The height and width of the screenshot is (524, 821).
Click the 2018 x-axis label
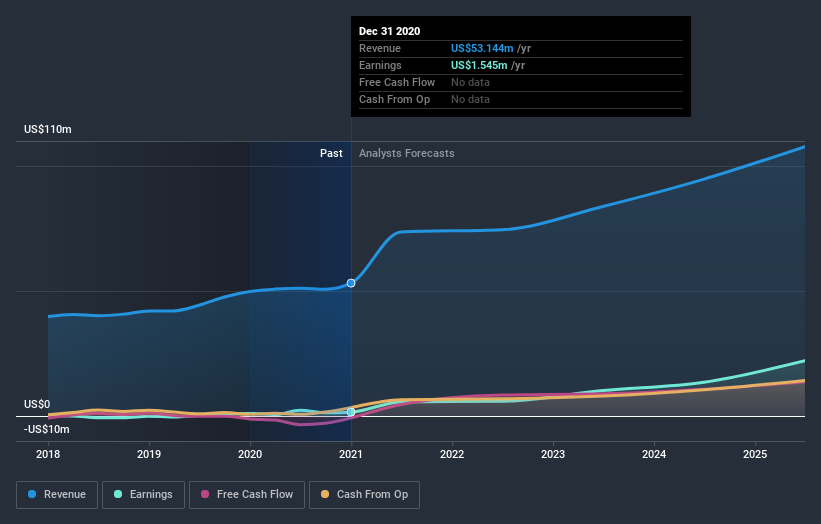pos(48,454)
